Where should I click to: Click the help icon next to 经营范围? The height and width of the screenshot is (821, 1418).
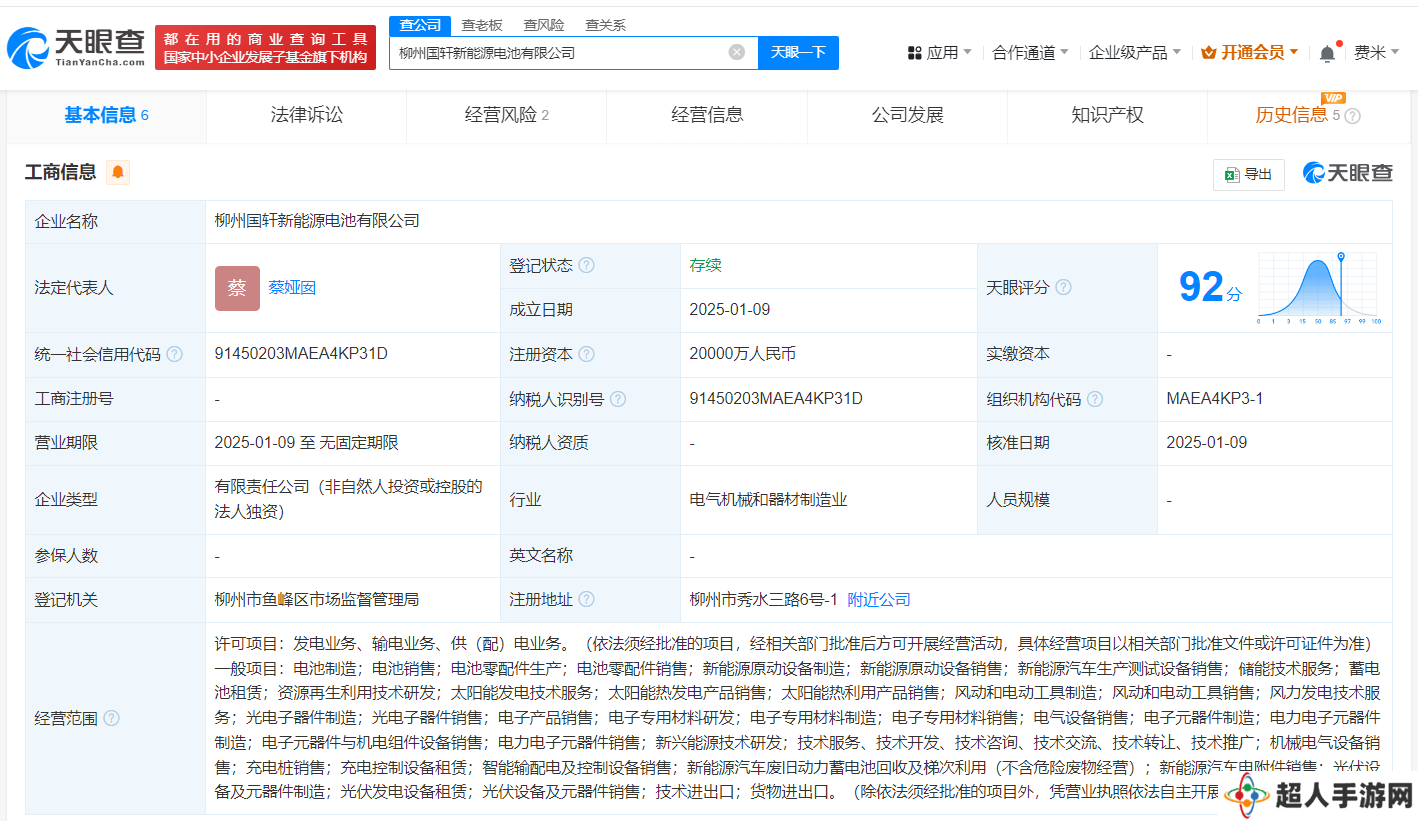pos(111,718)
